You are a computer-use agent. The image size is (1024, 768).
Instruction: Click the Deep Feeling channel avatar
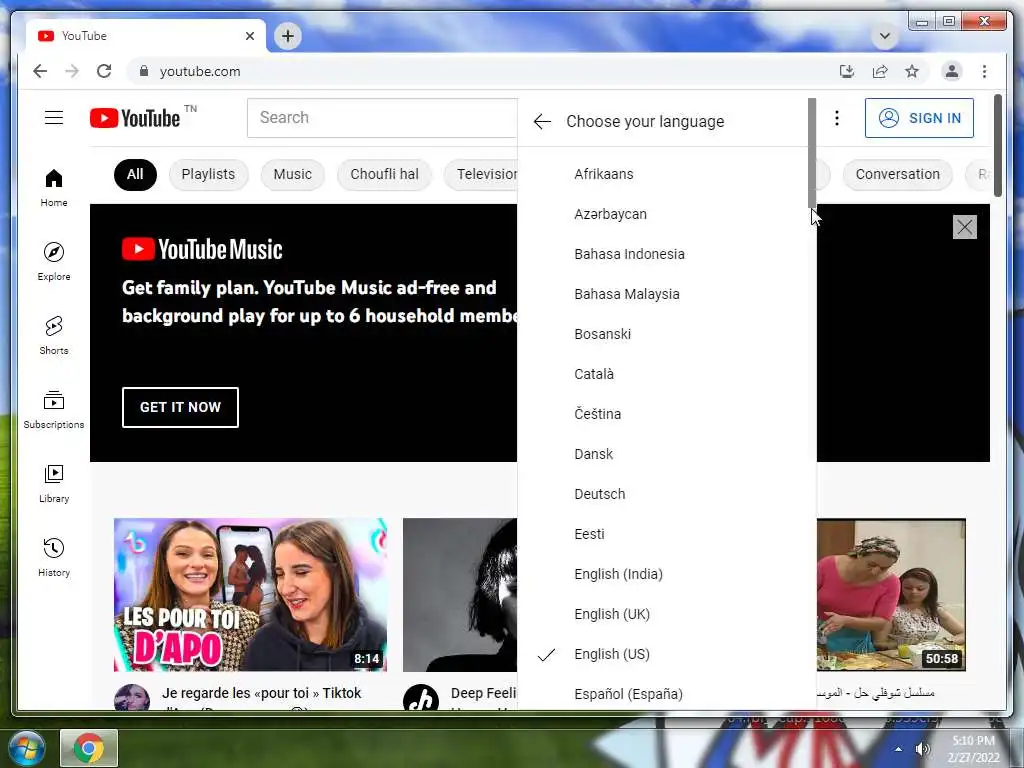[421, 697]
